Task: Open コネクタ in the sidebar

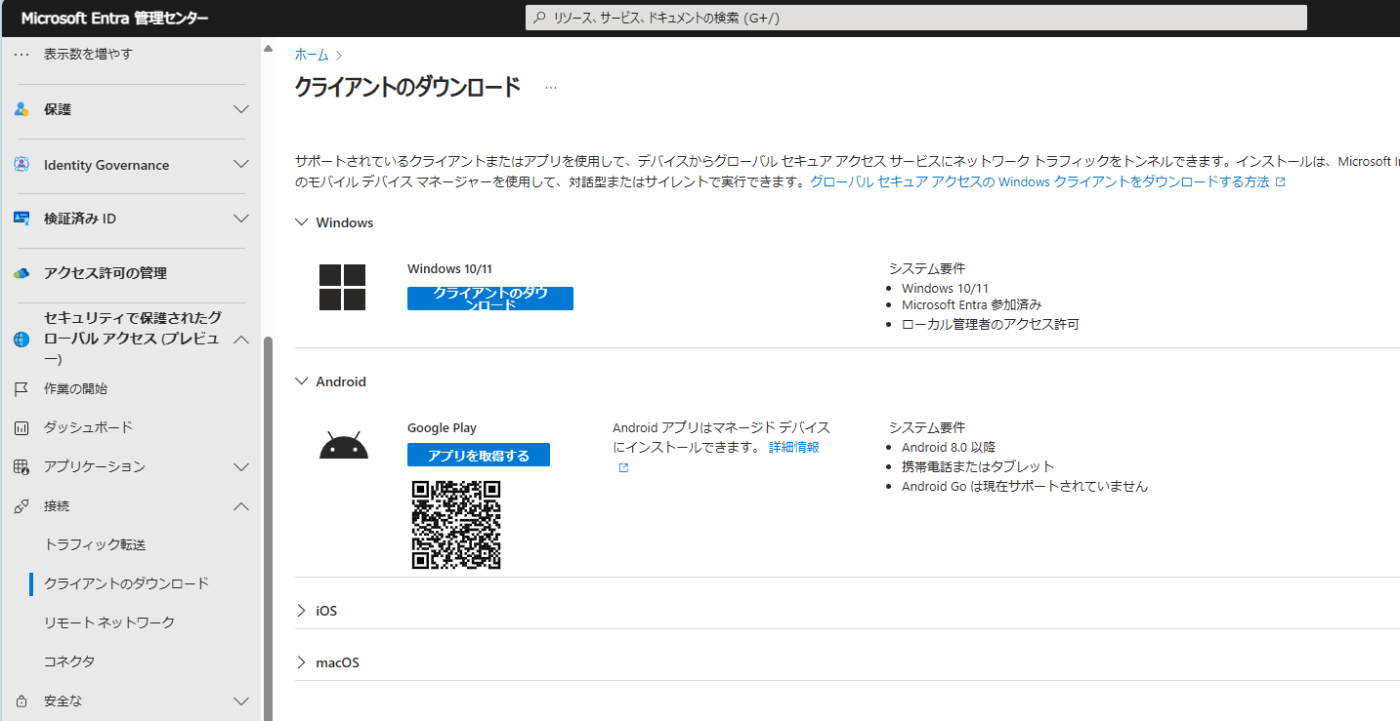Action: (x=70, y=662)
